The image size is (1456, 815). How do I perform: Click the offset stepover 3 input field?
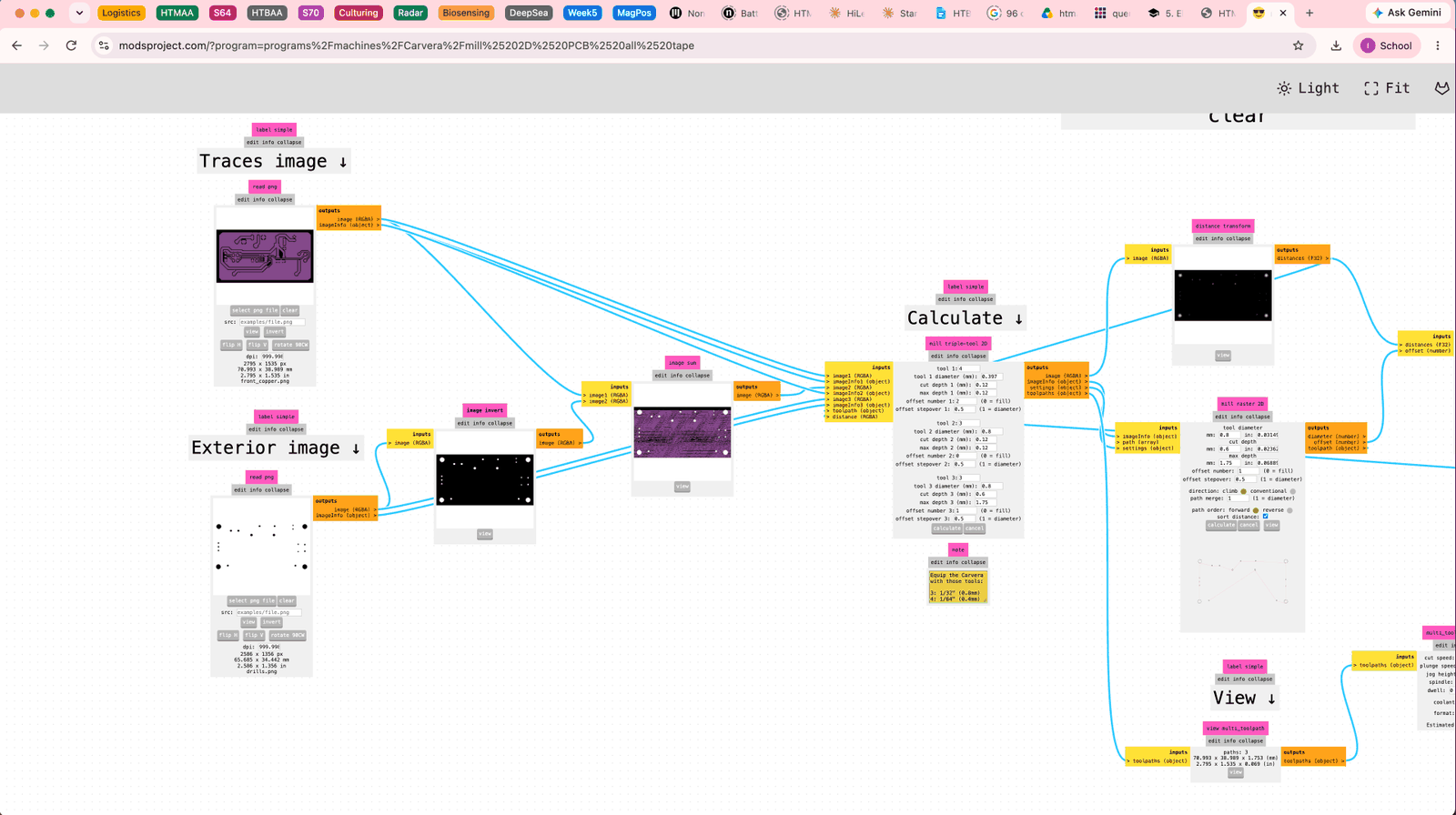pyautogui.click(x=965, y=518)
